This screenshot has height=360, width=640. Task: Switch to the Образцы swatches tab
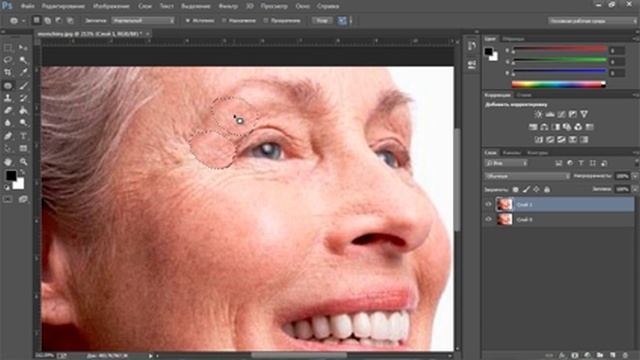(513, 39)
